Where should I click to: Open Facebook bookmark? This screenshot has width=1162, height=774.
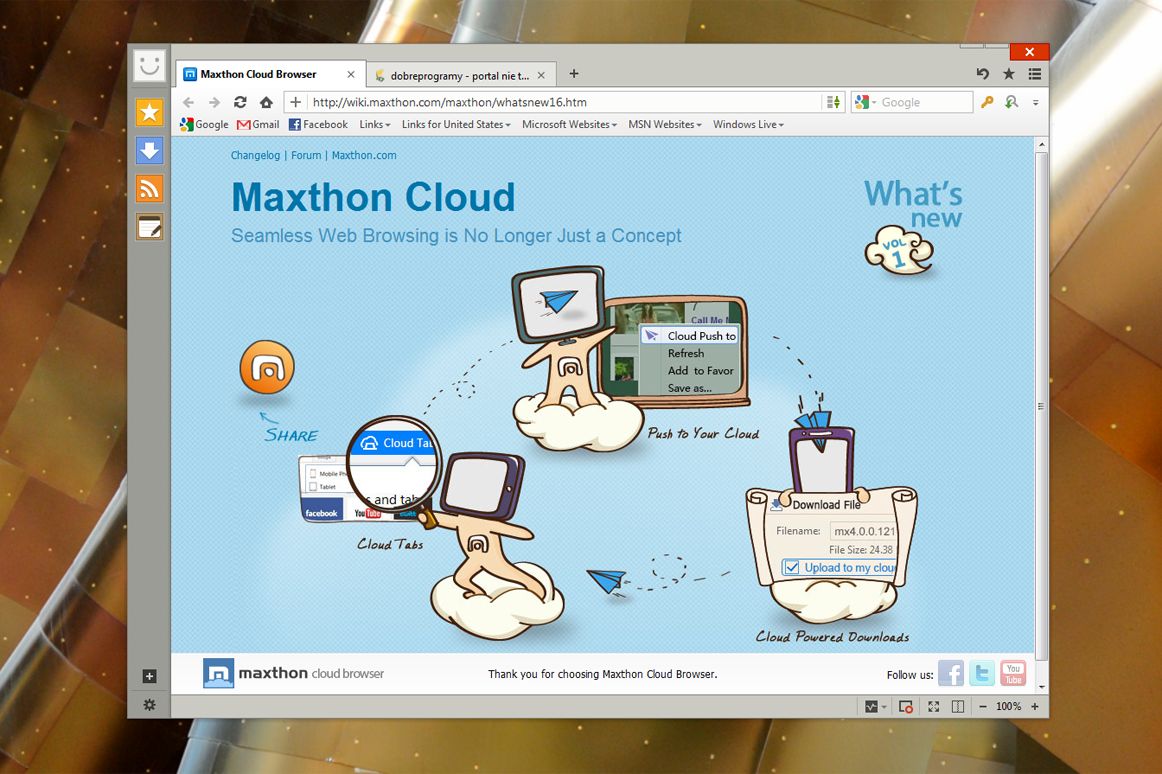click(x=318, y=125)
